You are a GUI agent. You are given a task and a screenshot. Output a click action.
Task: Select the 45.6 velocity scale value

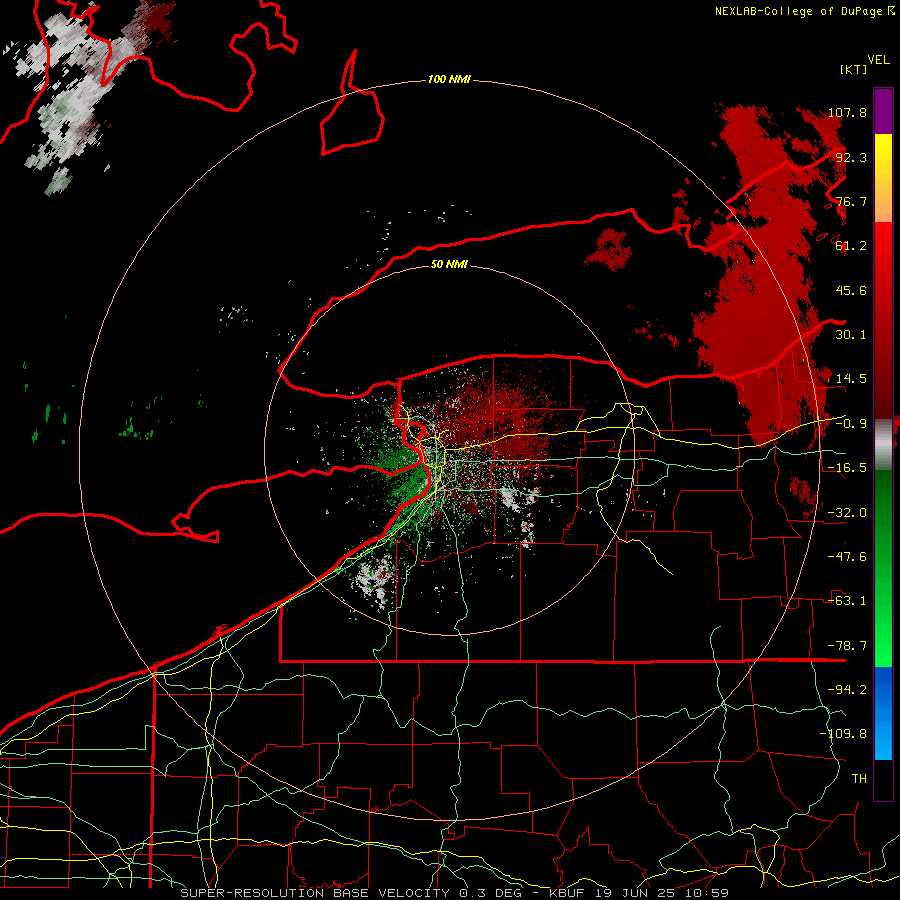pyautogui.click(x=851, y=290)
